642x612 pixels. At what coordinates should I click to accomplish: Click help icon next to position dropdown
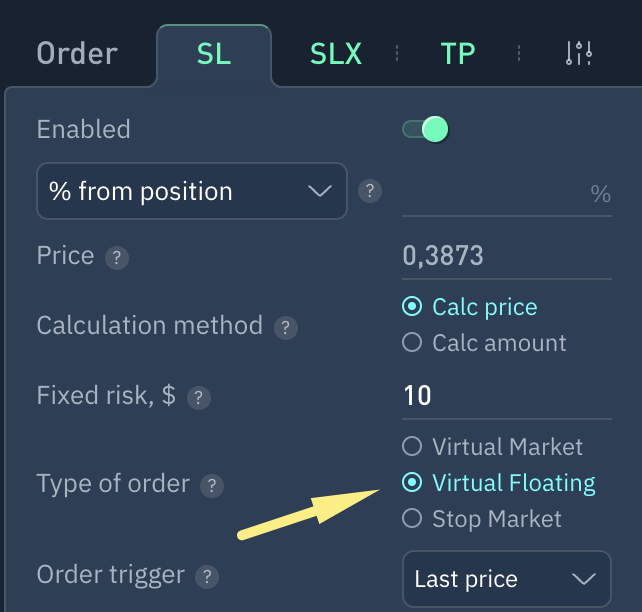point(370,191)
